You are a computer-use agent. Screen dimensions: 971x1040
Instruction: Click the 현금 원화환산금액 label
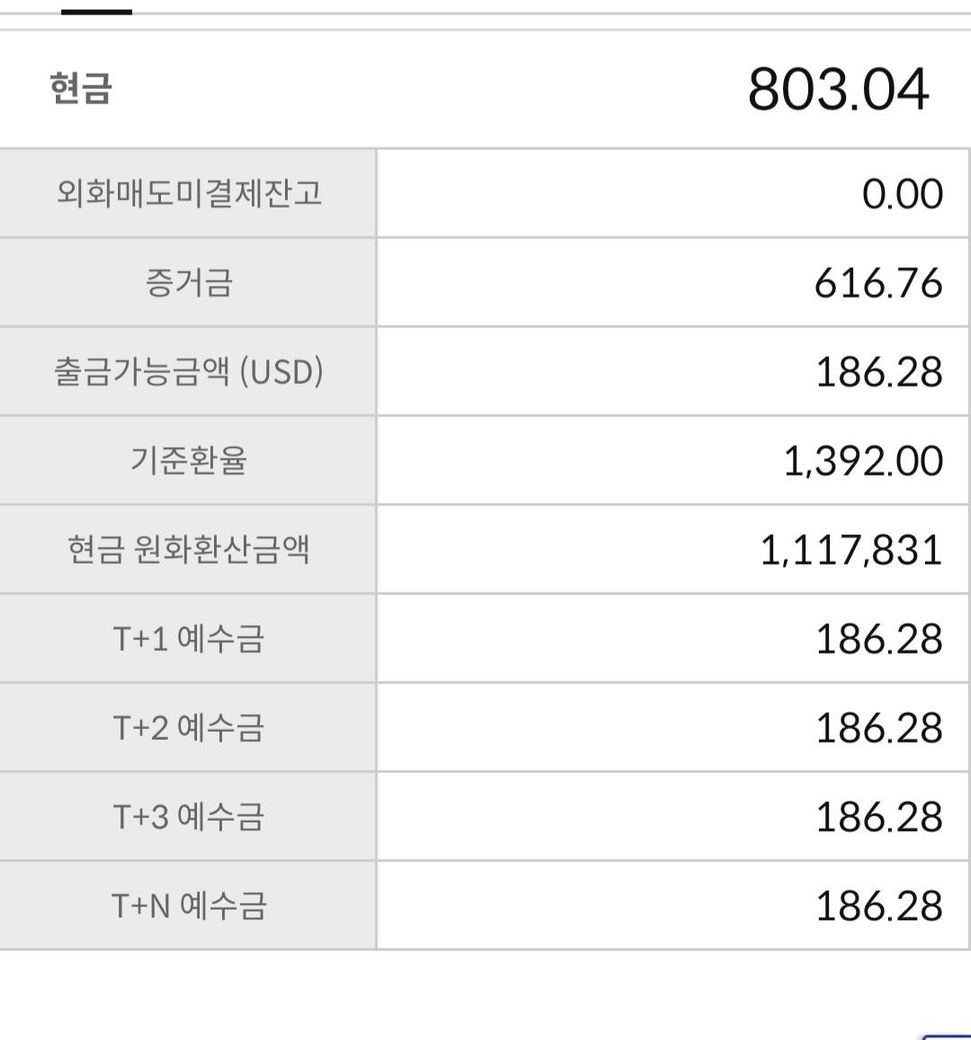(189, 550)
